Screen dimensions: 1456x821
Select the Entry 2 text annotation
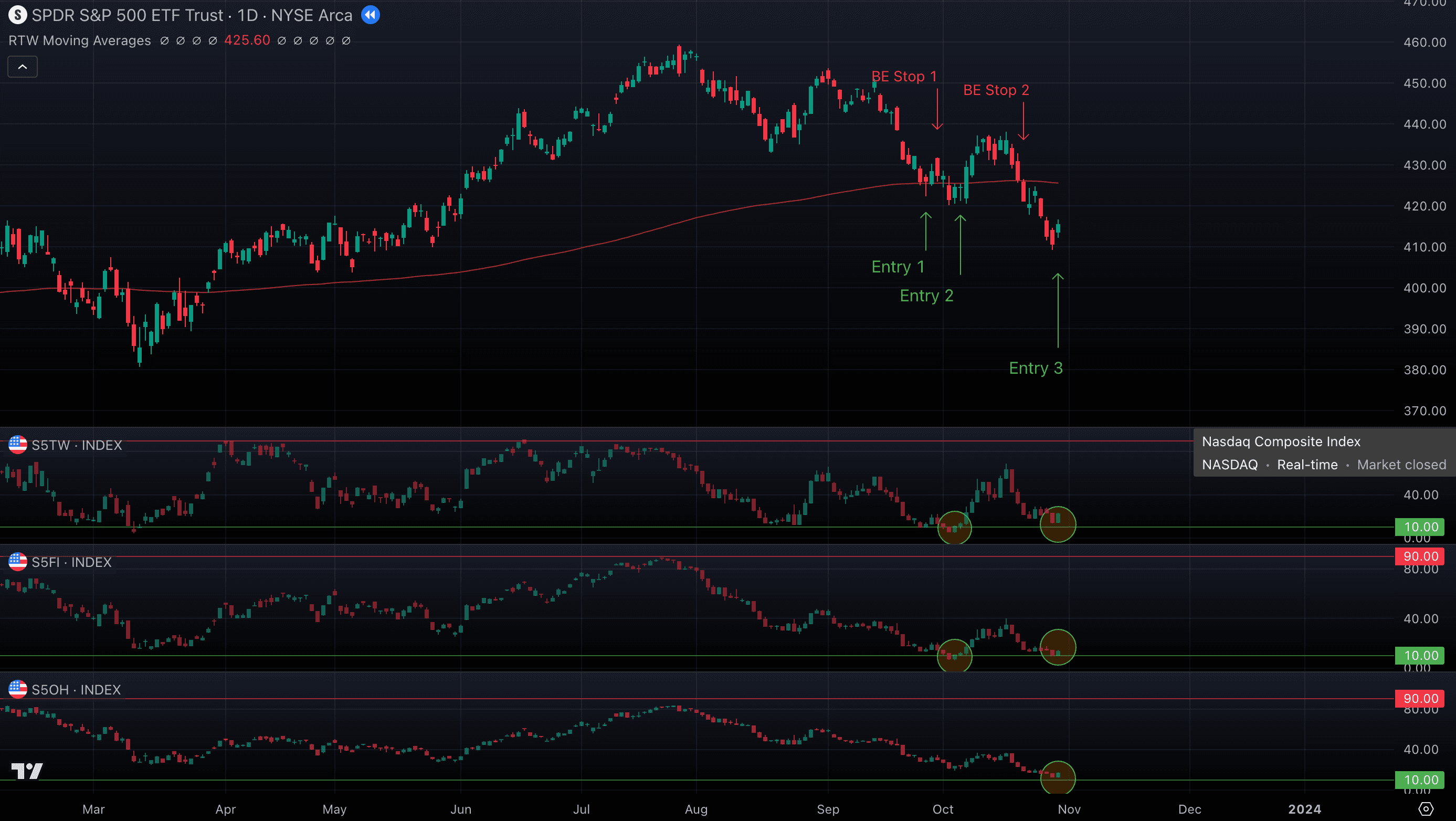(x=926, y=296)
